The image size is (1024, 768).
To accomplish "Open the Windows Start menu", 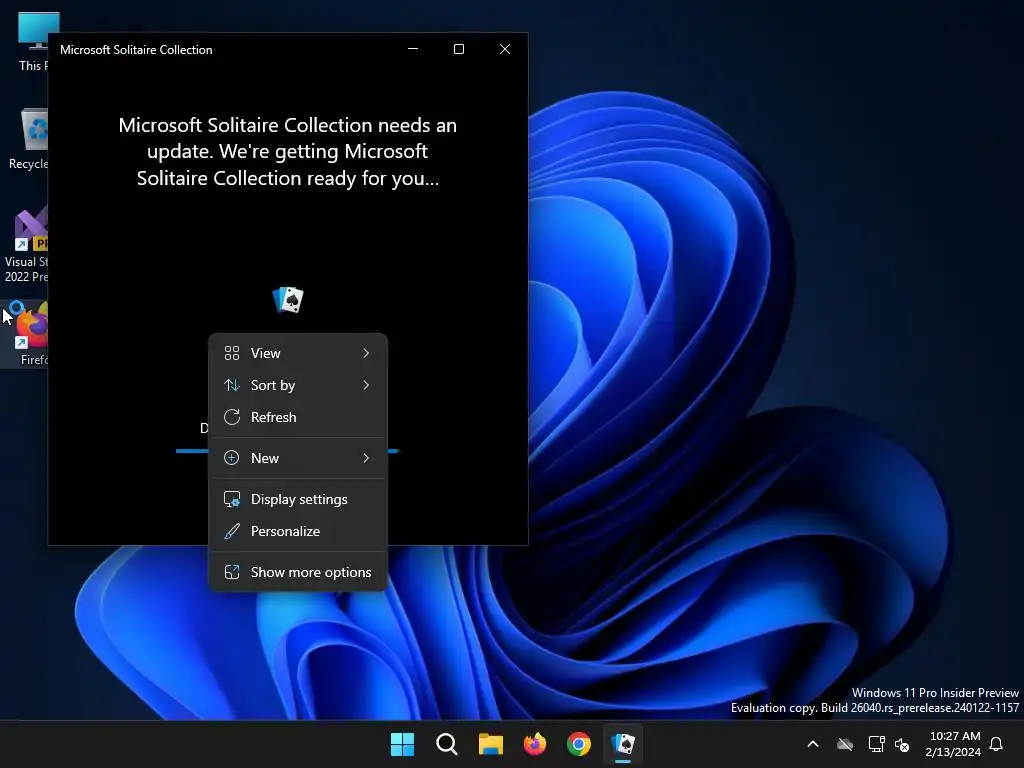I will [402, 744].
